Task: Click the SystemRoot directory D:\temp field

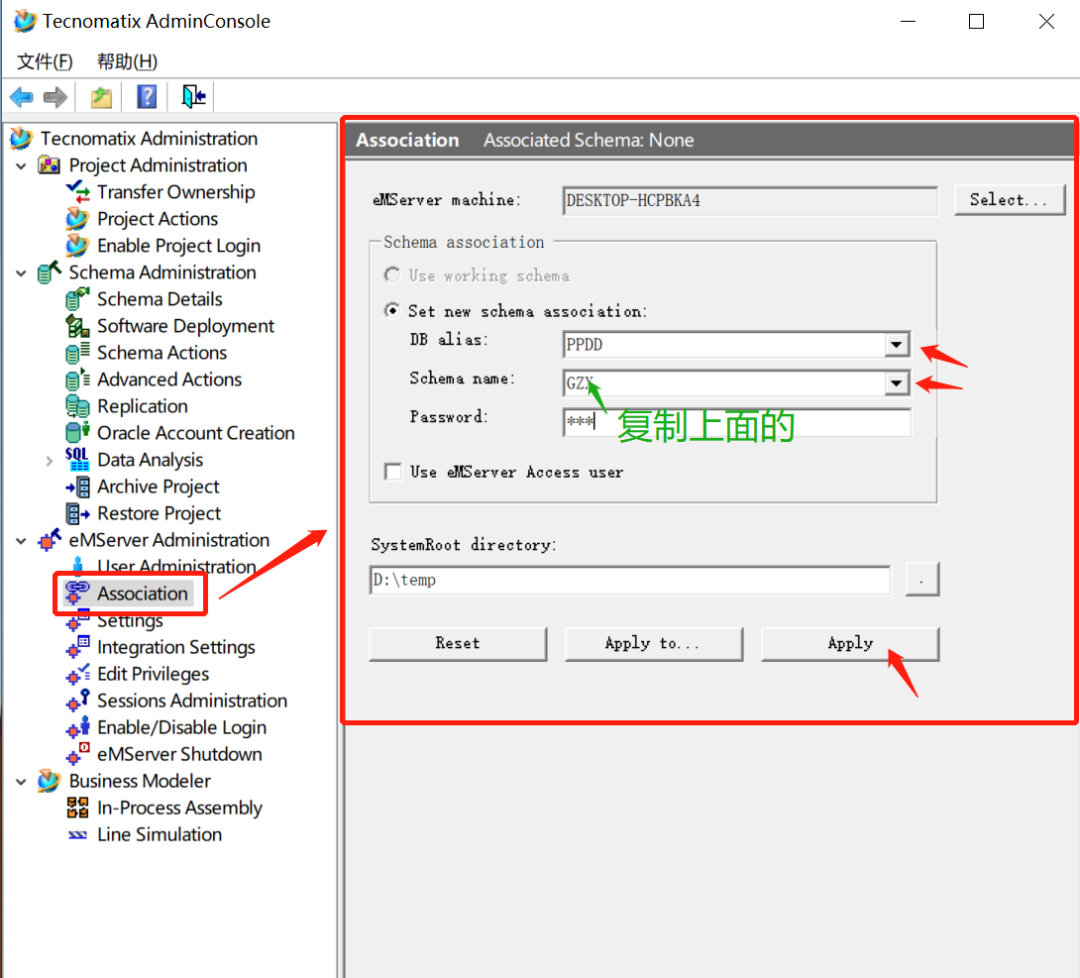Action: 630,580
